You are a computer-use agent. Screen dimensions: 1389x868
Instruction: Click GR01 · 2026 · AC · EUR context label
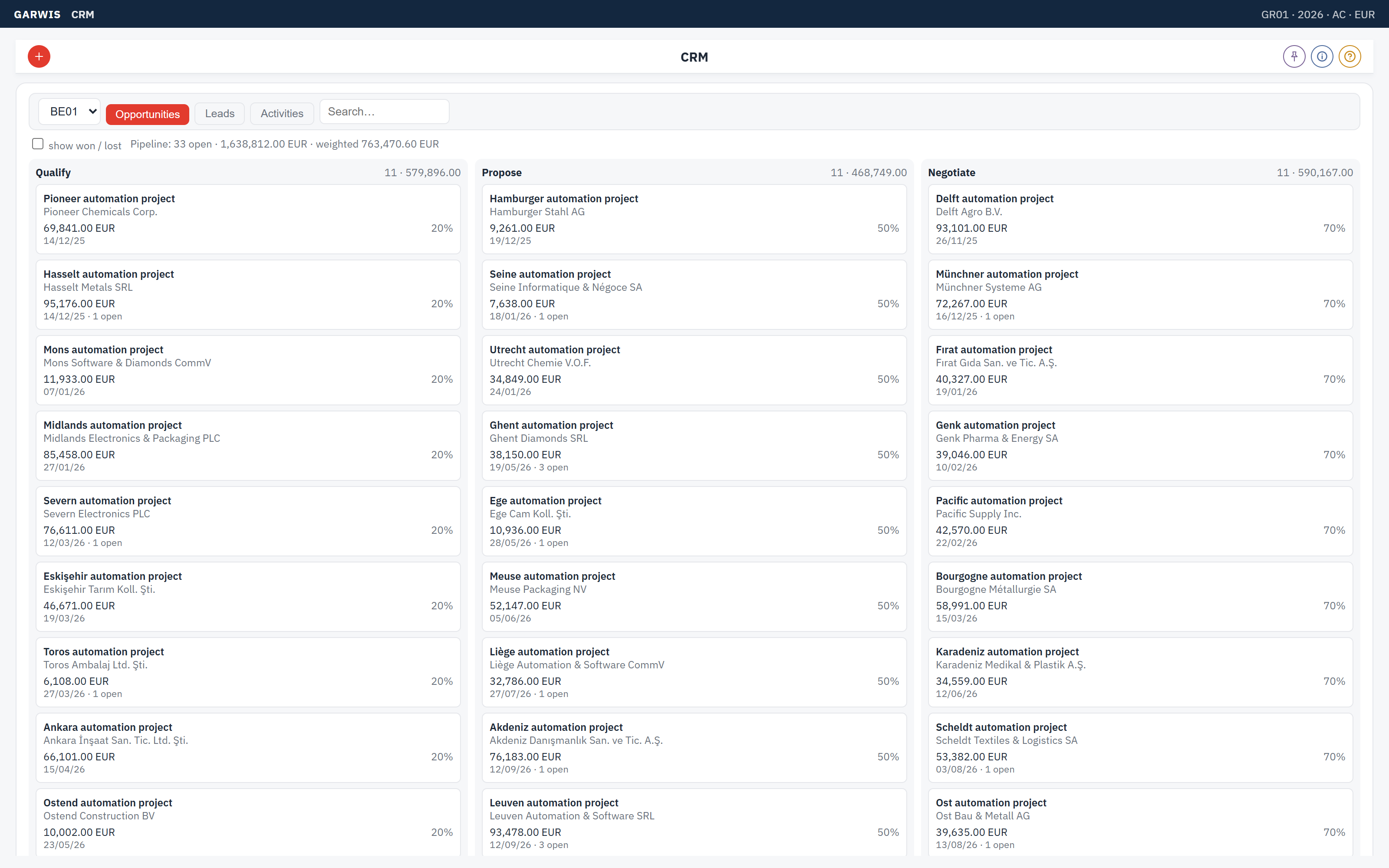click(x=1318, y=14)
